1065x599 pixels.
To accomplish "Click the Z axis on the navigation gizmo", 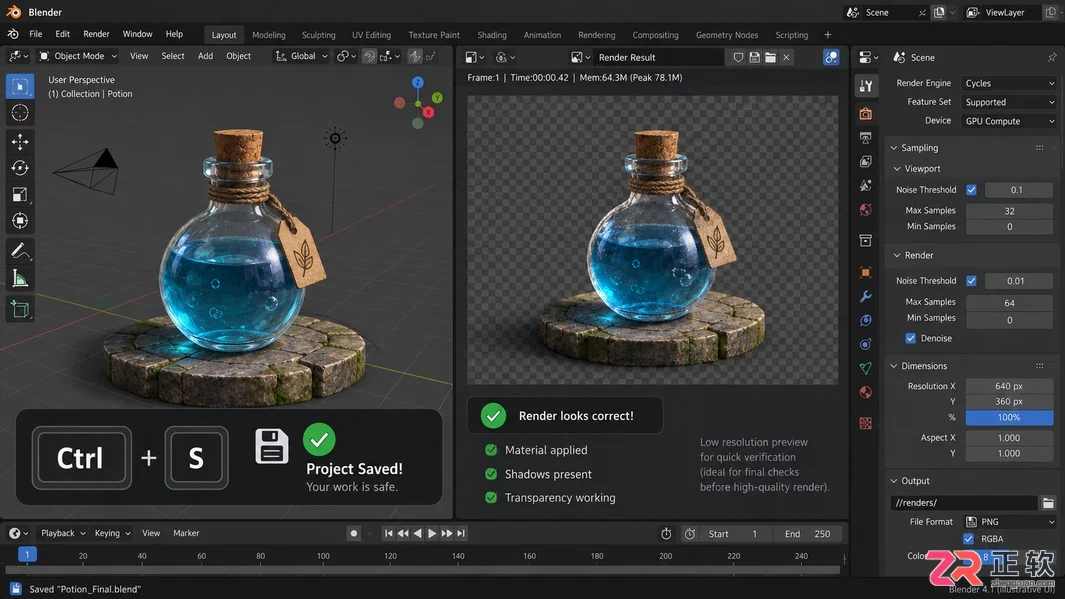I will [x=418, y=82].
